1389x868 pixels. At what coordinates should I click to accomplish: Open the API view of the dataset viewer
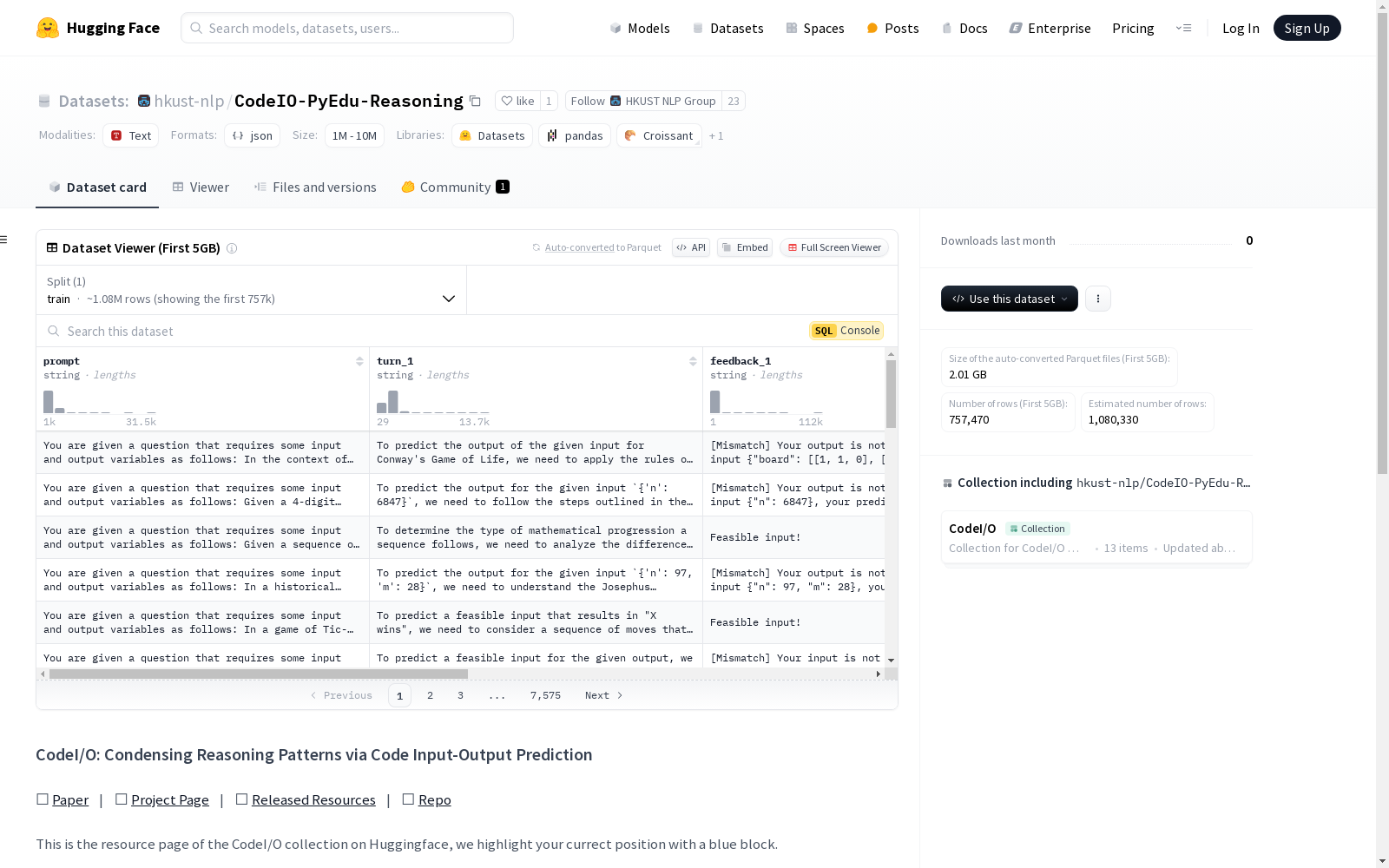click(690, 247)
